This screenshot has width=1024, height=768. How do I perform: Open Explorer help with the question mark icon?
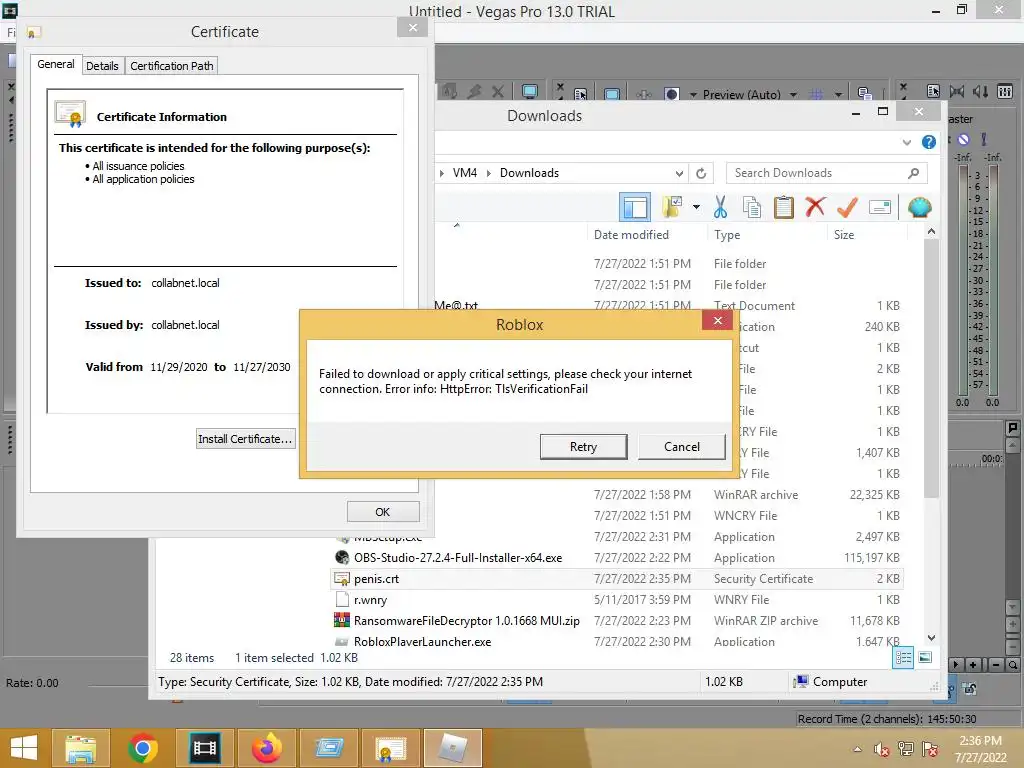click(x=928, y=142)
